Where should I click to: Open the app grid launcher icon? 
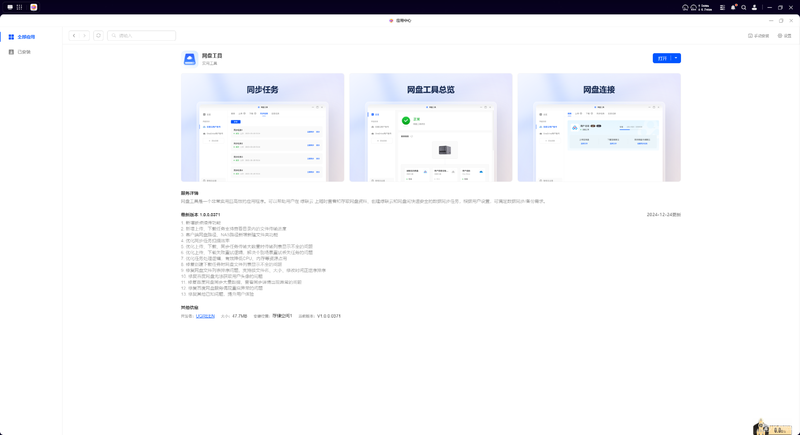coord(19,7)
